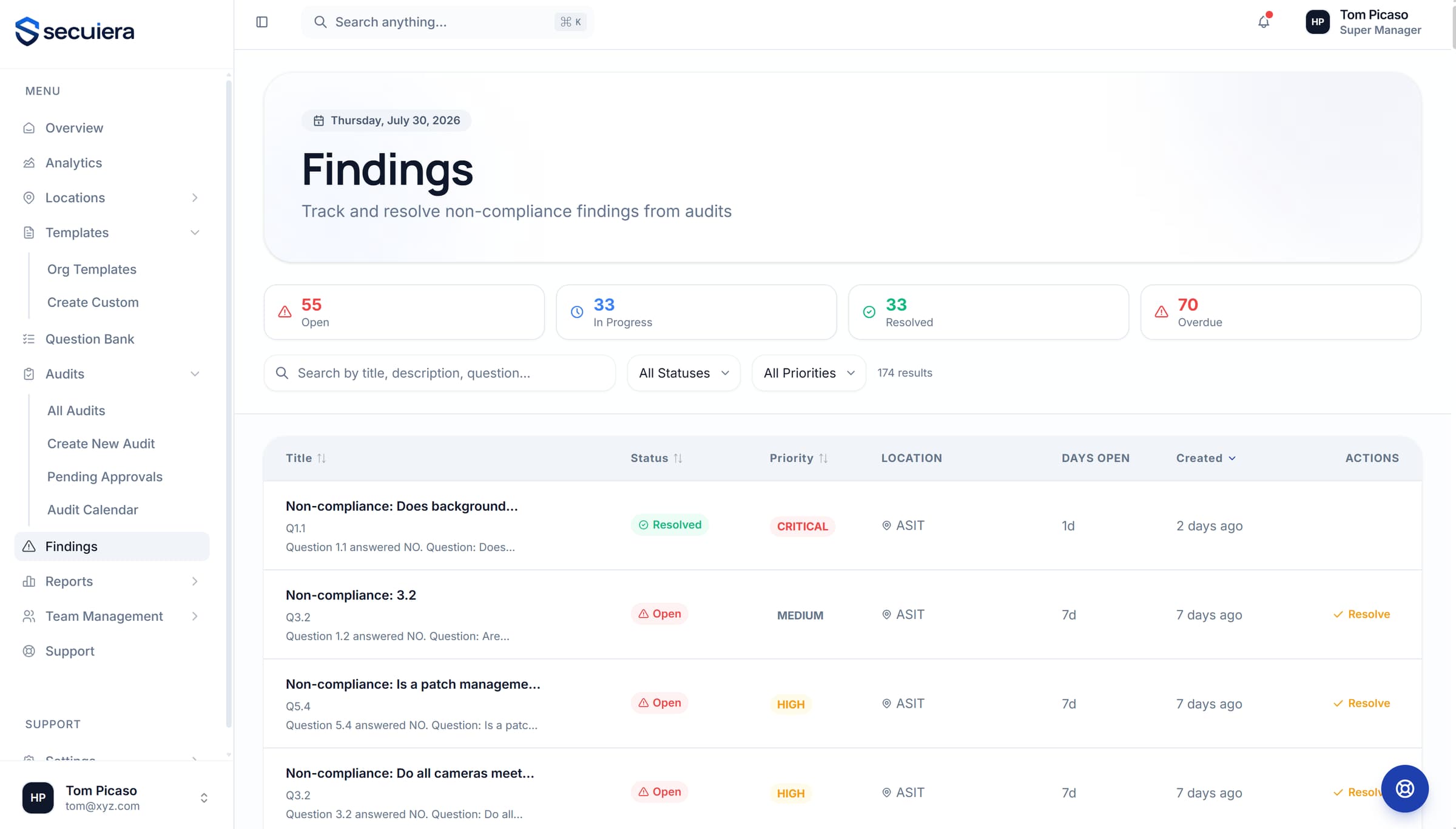Open Create New Audit item
Viewport: 1456px width, 829px height.
coord(101,444)
